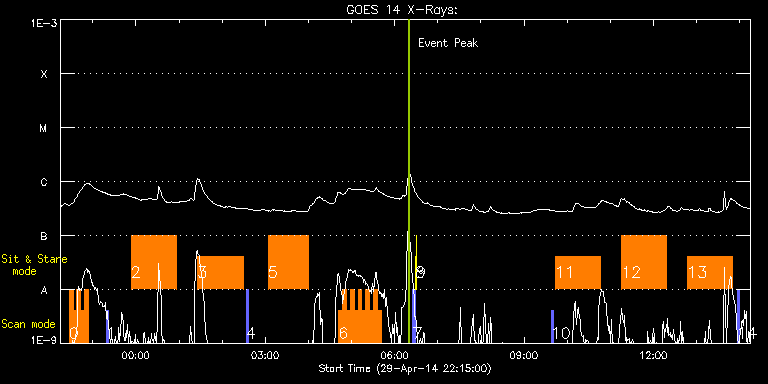Click the 1E-9 y-axis label
The image size is (768, 384).
pos(44,340)
